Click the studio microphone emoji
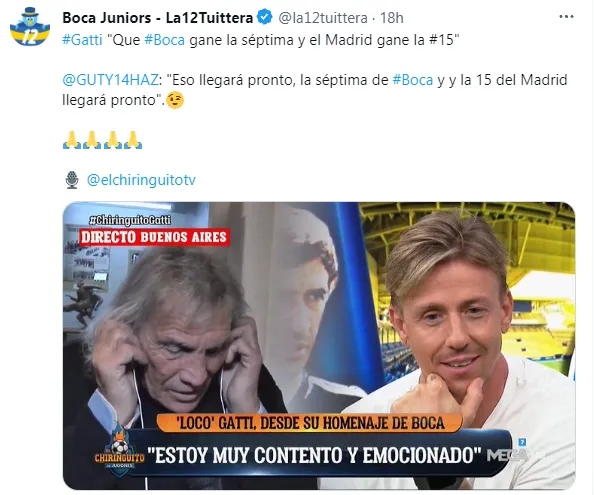This screenshot has width=594, height=495. click(x=72, y=180)
